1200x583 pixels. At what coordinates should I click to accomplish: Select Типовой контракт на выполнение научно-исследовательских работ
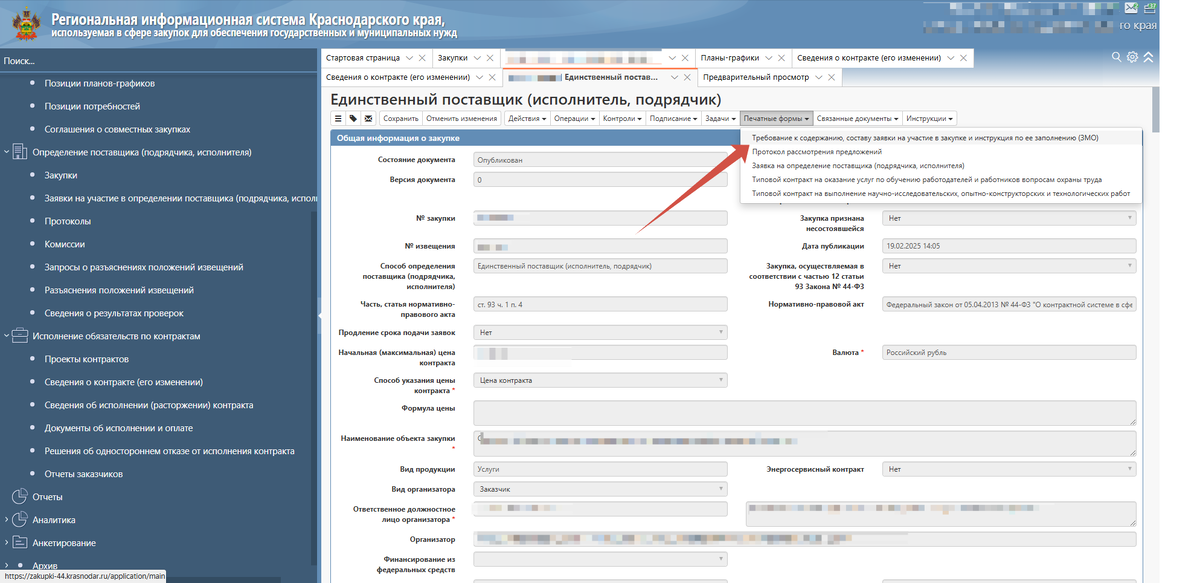click(941, 193)
